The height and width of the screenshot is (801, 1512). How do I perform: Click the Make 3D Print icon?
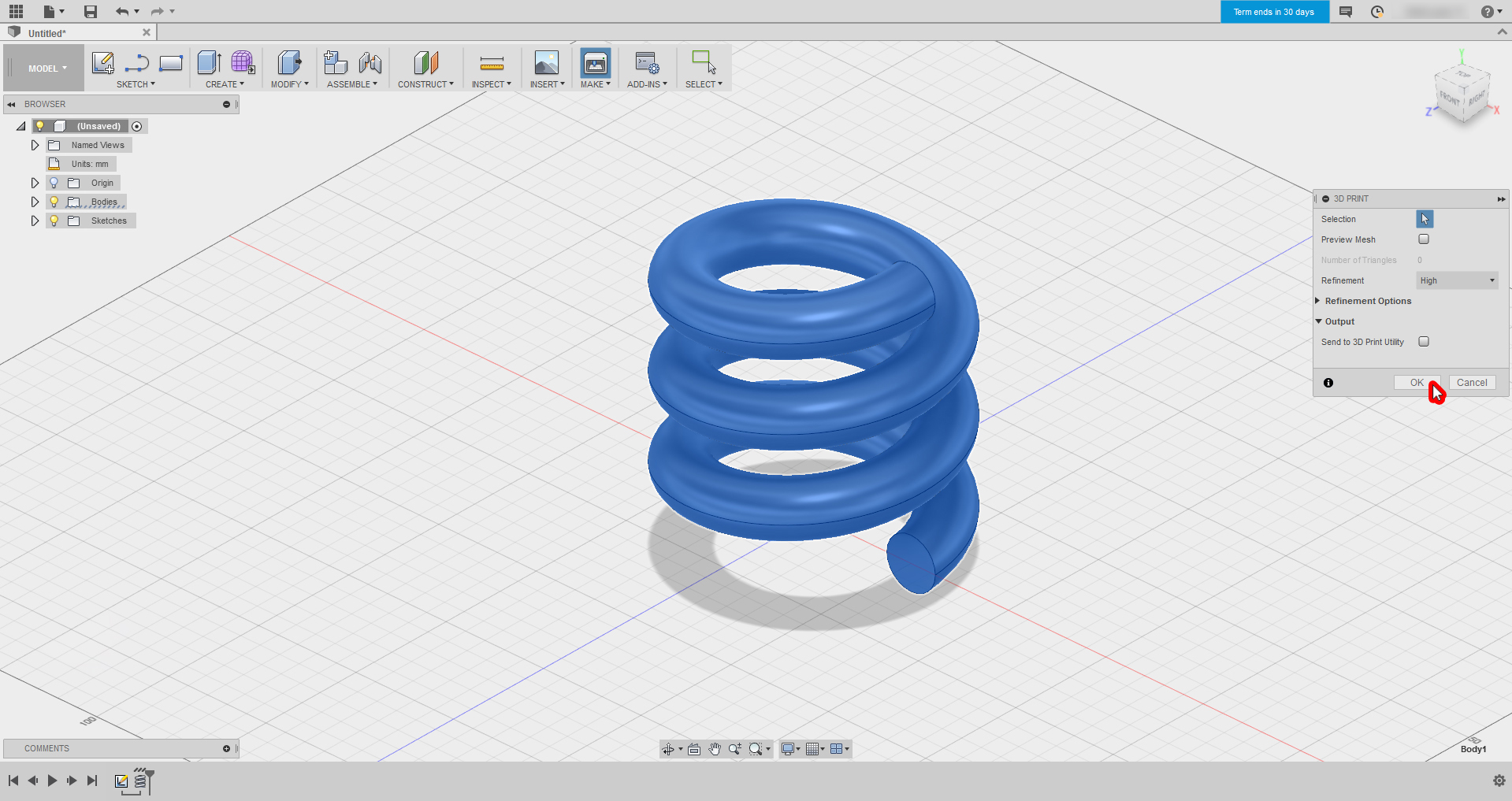(x=595, y=63)
